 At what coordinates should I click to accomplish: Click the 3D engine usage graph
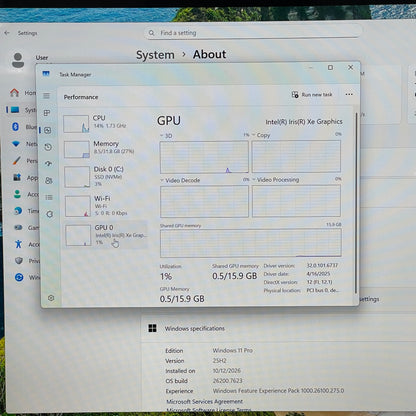(x=204, y=157)
